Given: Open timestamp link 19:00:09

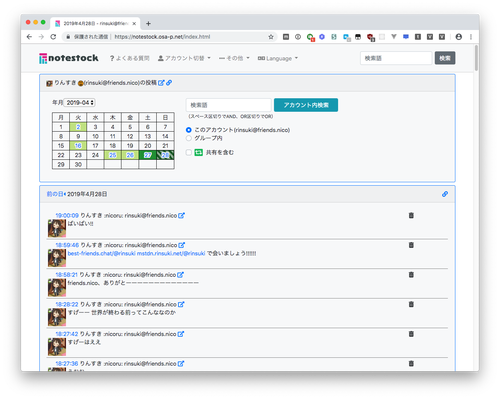Looking at the screenshot, I should tap(67, 216).
